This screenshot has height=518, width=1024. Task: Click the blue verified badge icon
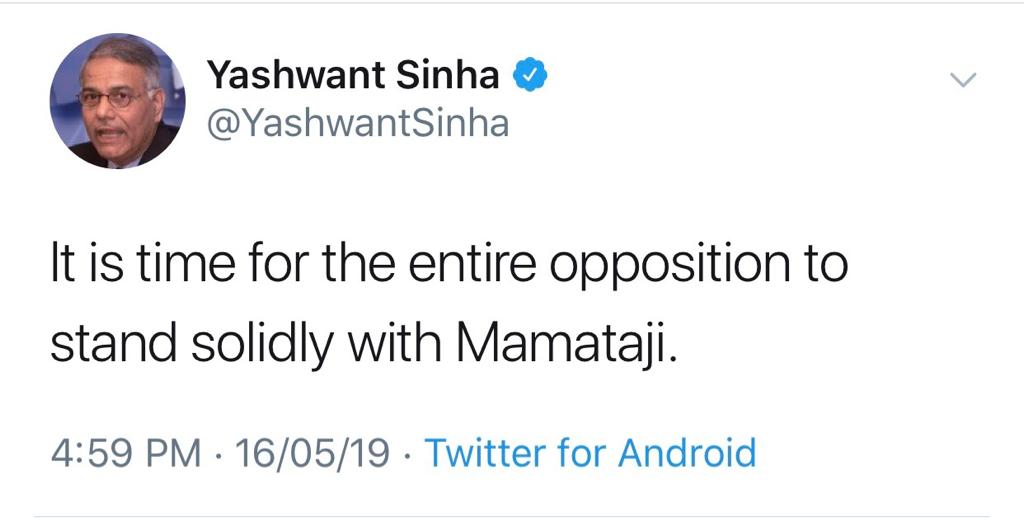coord(530,74)
